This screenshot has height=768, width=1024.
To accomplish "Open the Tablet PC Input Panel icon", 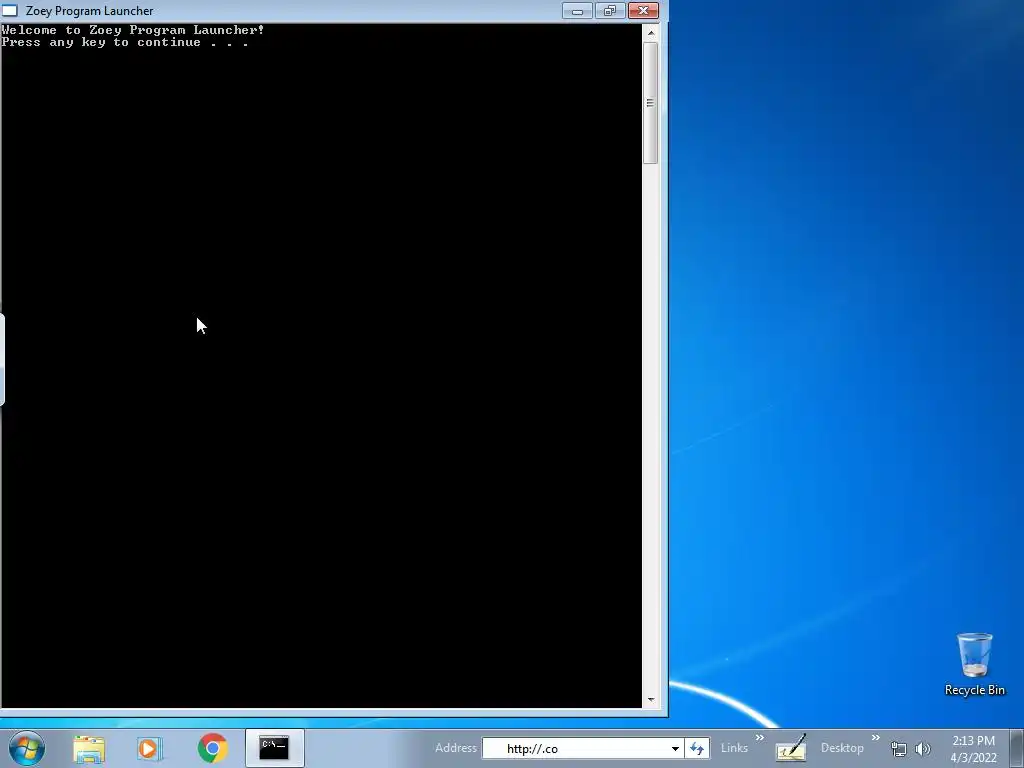I will tap(791, 748).
